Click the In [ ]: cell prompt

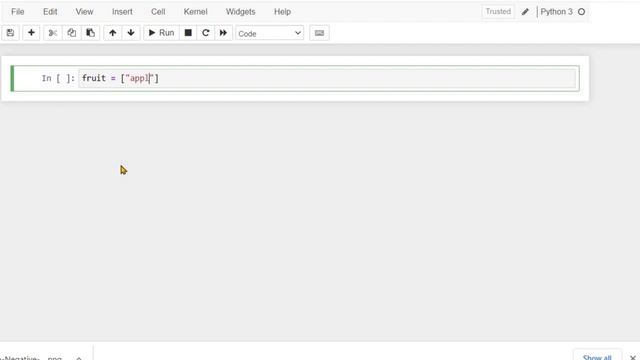58,78
